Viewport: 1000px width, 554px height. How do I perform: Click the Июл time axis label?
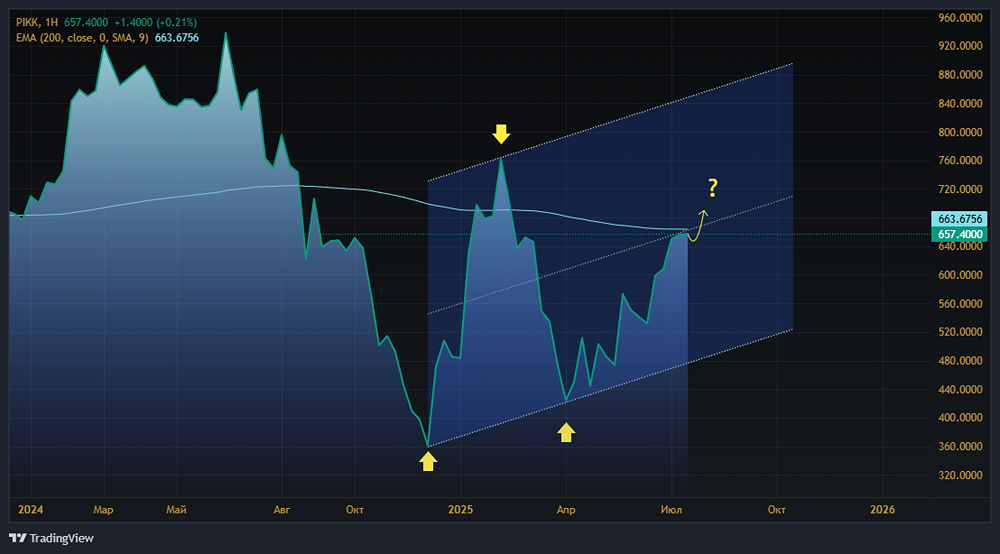click(x=671, y=509)
